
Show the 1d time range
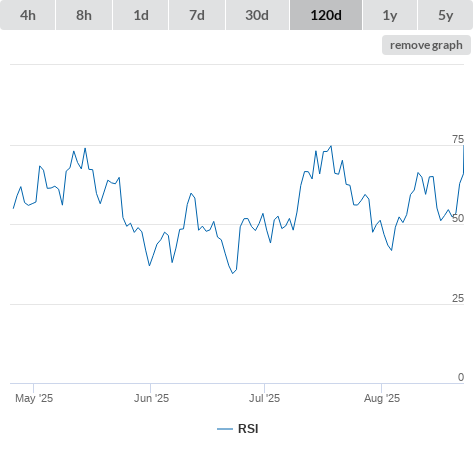(141, 15)
